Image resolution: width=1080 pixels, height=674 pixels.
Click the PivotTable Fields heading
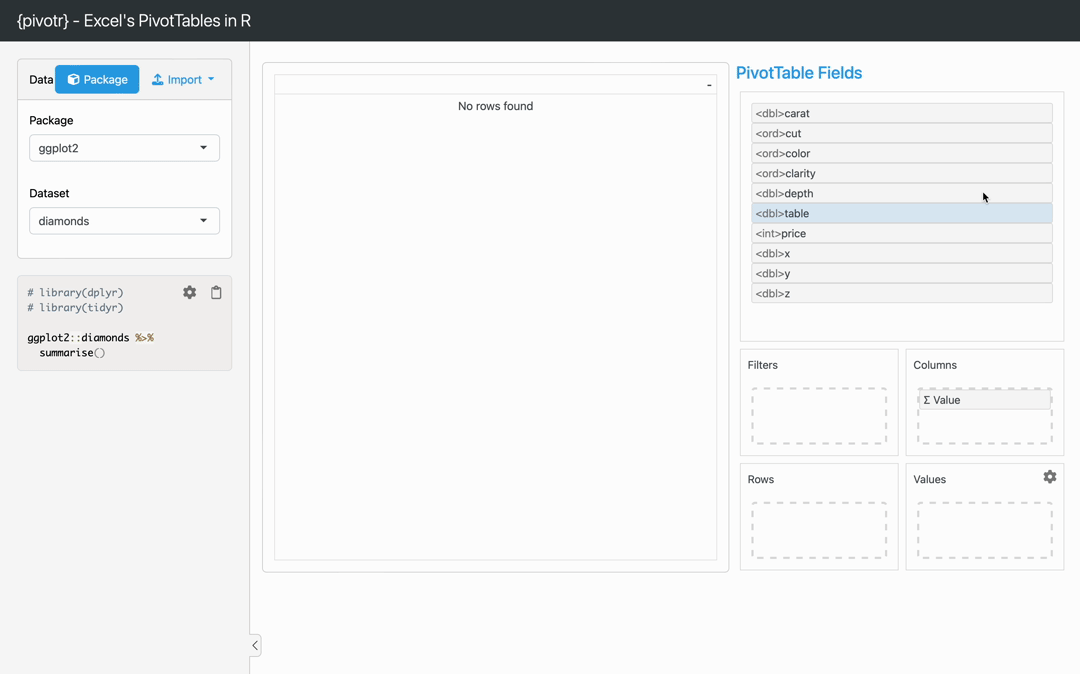pyautogui.click(x=799, y=73)
